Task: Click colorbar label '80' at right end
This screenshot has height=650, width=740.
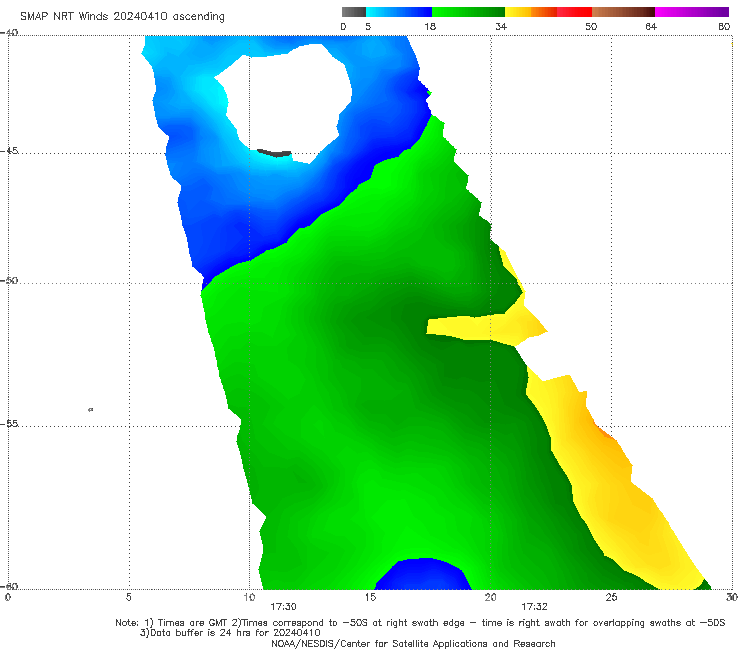Action: coord(724,27)
